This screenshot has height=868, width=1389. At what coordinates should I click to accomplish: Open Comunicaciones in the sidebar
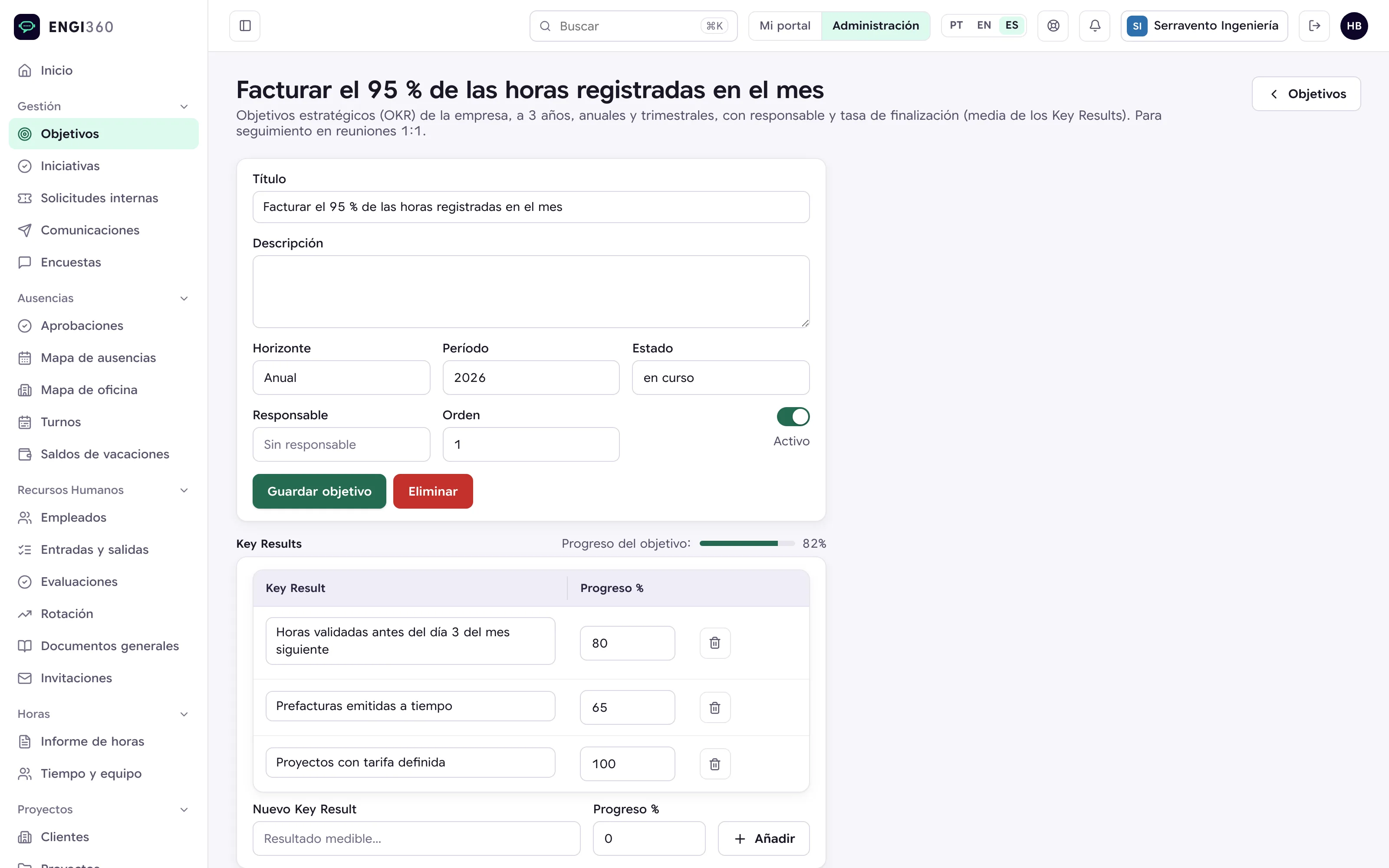tap(104, 230)
